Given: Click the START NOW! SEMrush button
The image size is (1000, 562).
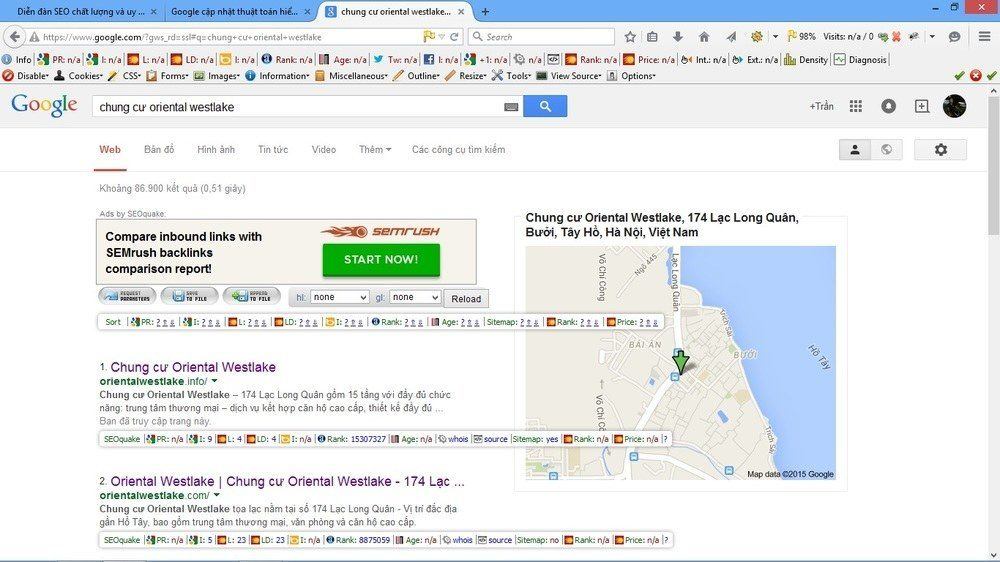Looking at the screenshot, I should (381, 260).
